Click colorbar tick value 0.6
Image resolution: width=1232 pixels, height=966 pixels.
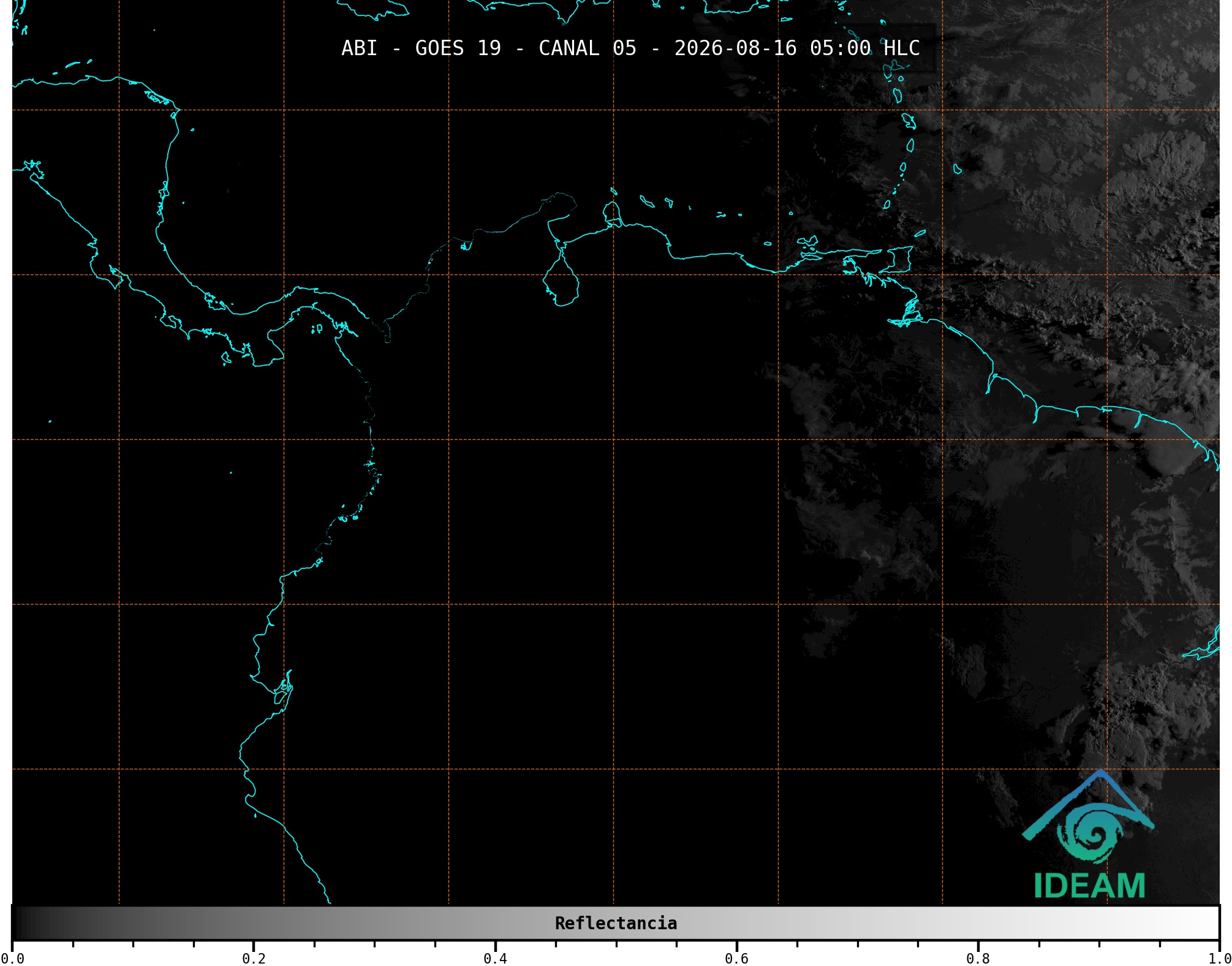pos(736,959)
